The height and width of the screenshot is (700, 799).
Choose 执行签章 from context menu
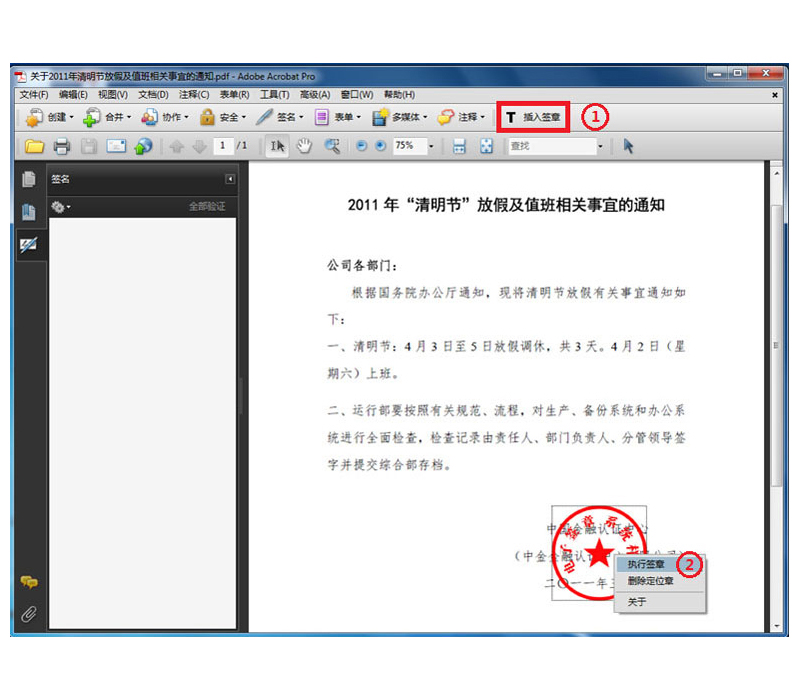[x=646, y=565]
